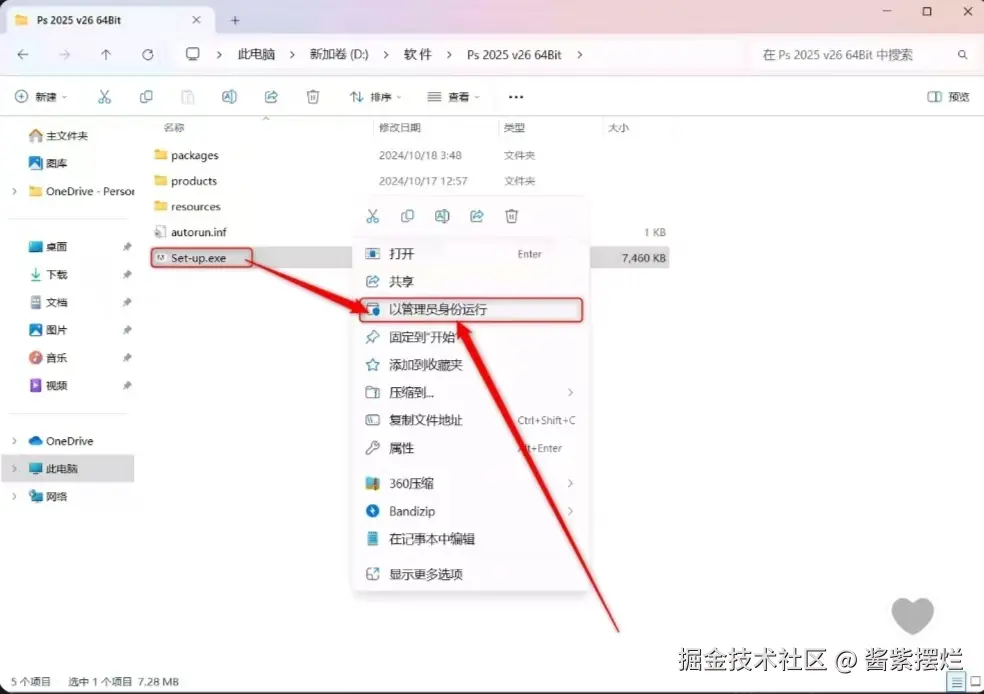
Task: Select the Cut scissors icon in the toolbar
Action: click(104, 96)
